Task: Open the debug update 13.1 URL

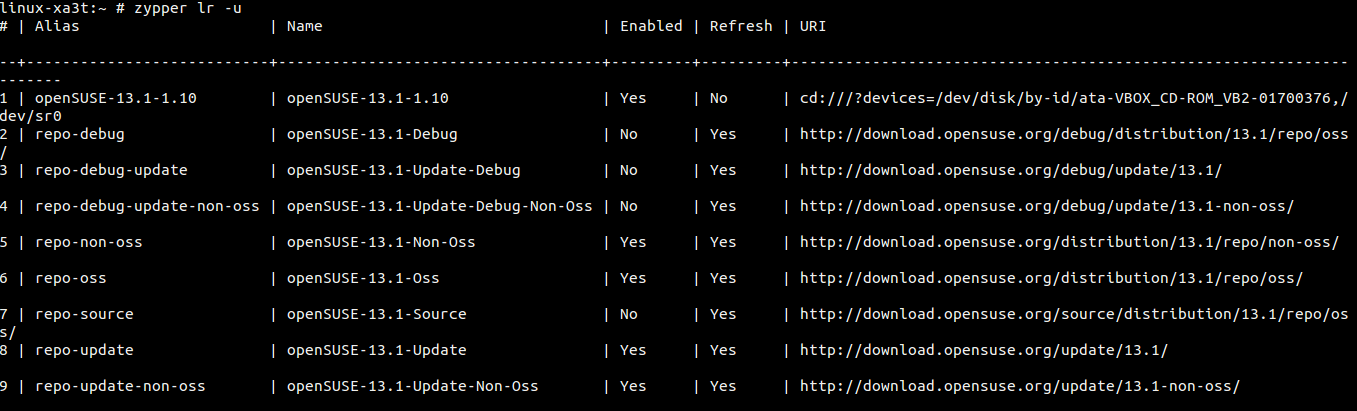Action: 1010,170
